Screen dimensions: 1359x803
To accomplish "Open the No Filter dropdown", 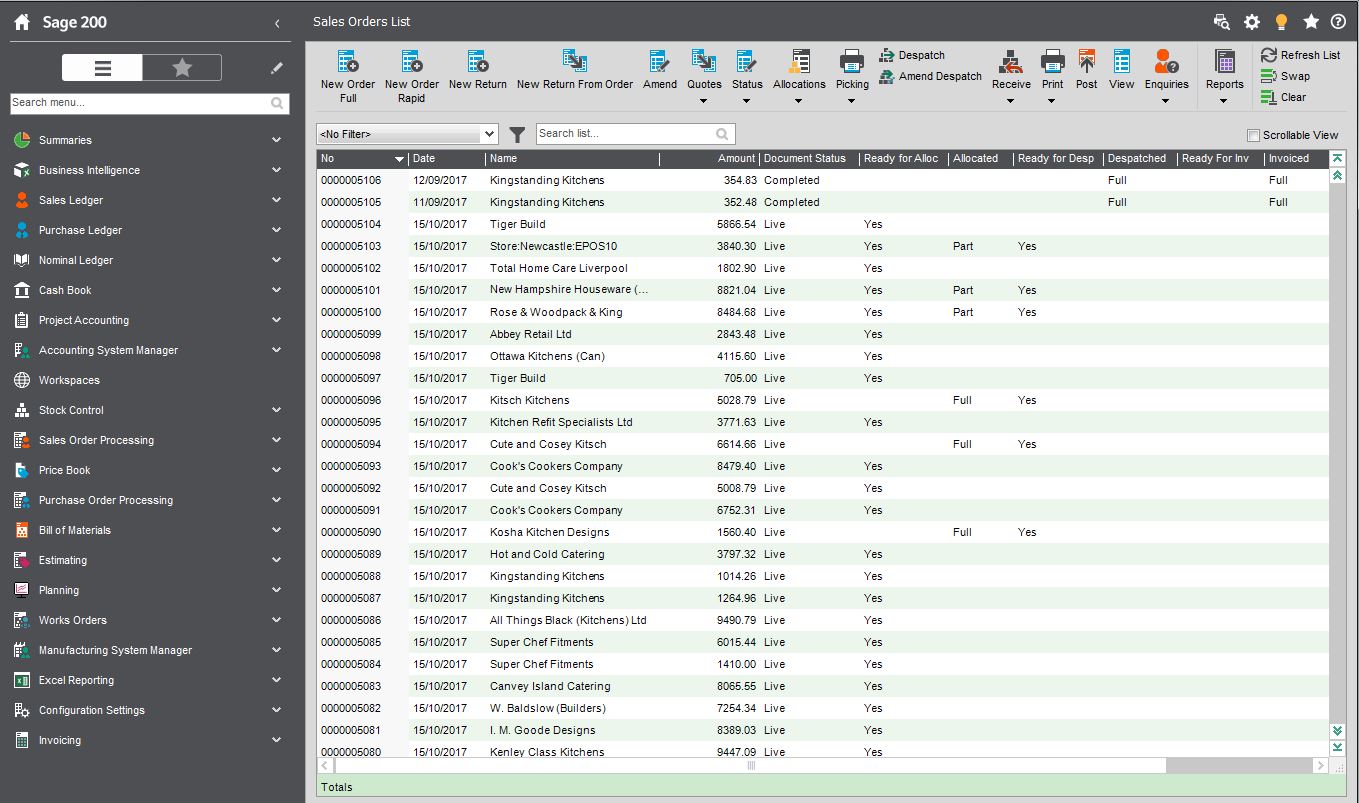I will (406, 134).
